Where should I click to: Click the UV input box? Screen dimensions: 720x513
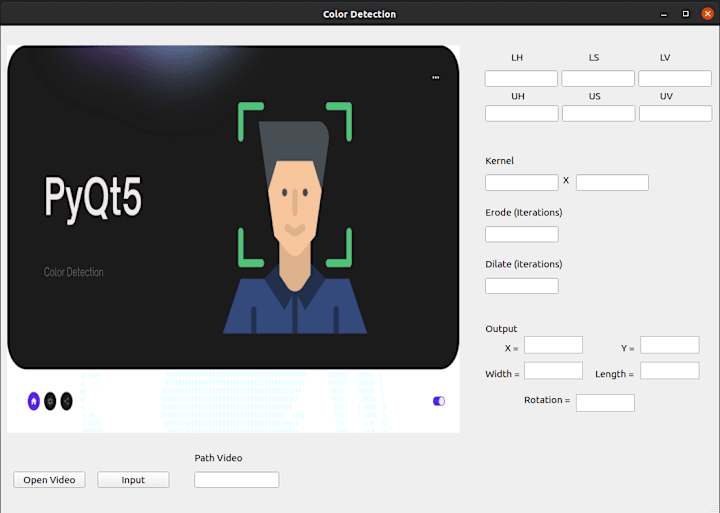[675, 113]
